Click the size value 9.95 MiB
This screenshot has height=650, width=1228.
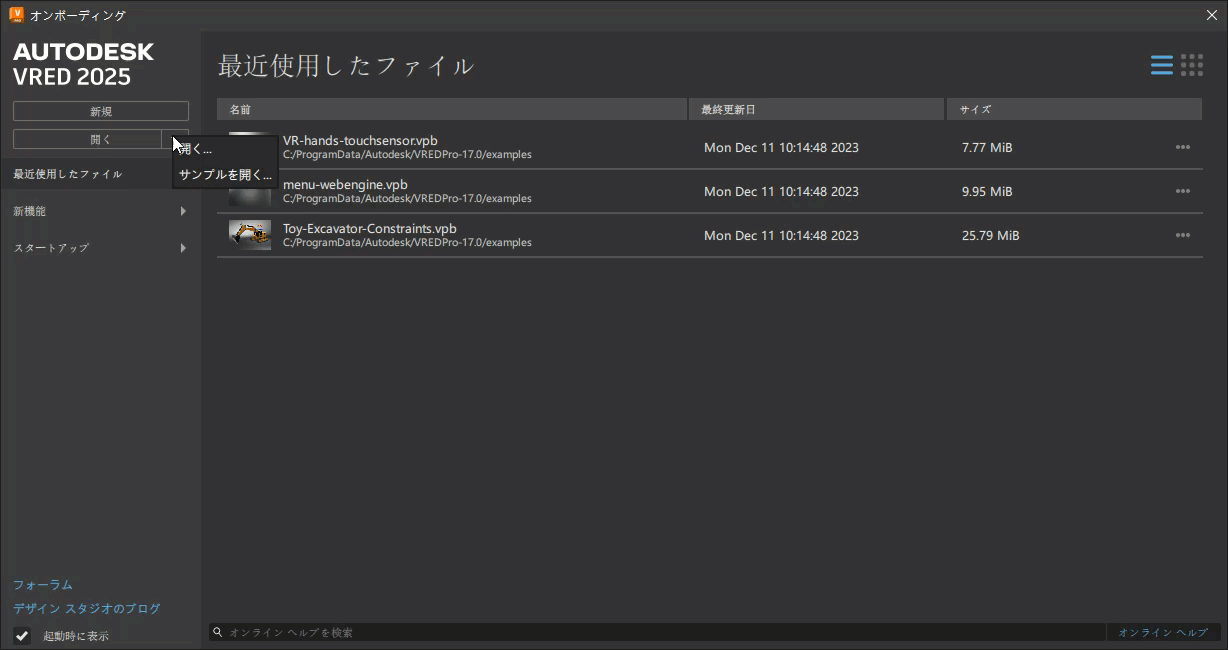point(987,191)
